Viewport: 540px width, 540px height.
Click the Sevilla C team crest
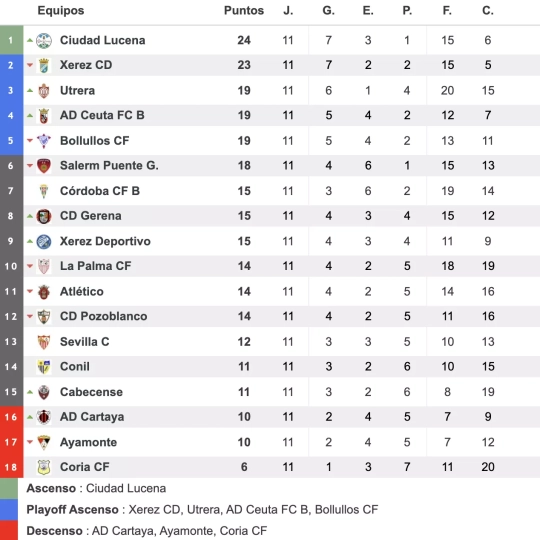pyautogui.click(x=44, y=342)
